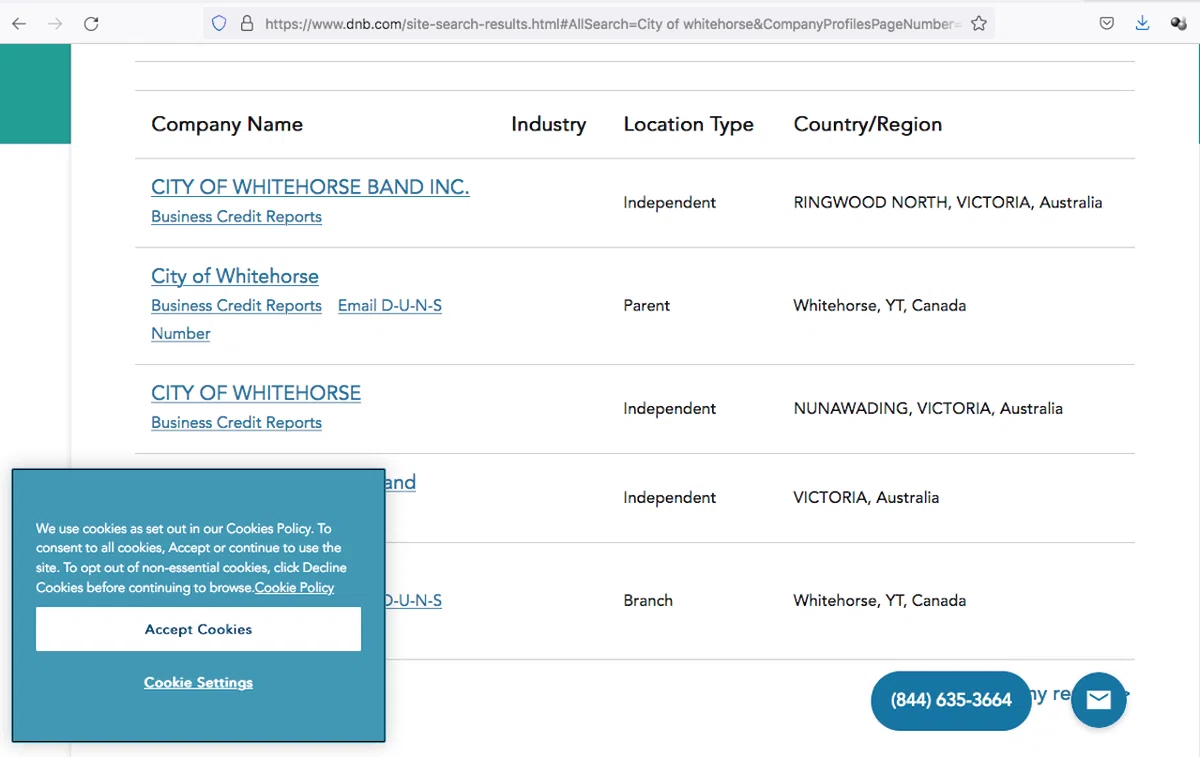
Task: Open the City of Whitehorse parent company link
Action: click(235, 276)
